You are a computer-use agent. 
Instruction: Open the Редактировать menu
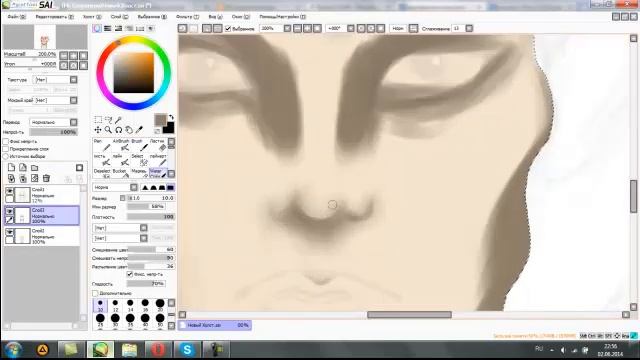coord(54,17)
